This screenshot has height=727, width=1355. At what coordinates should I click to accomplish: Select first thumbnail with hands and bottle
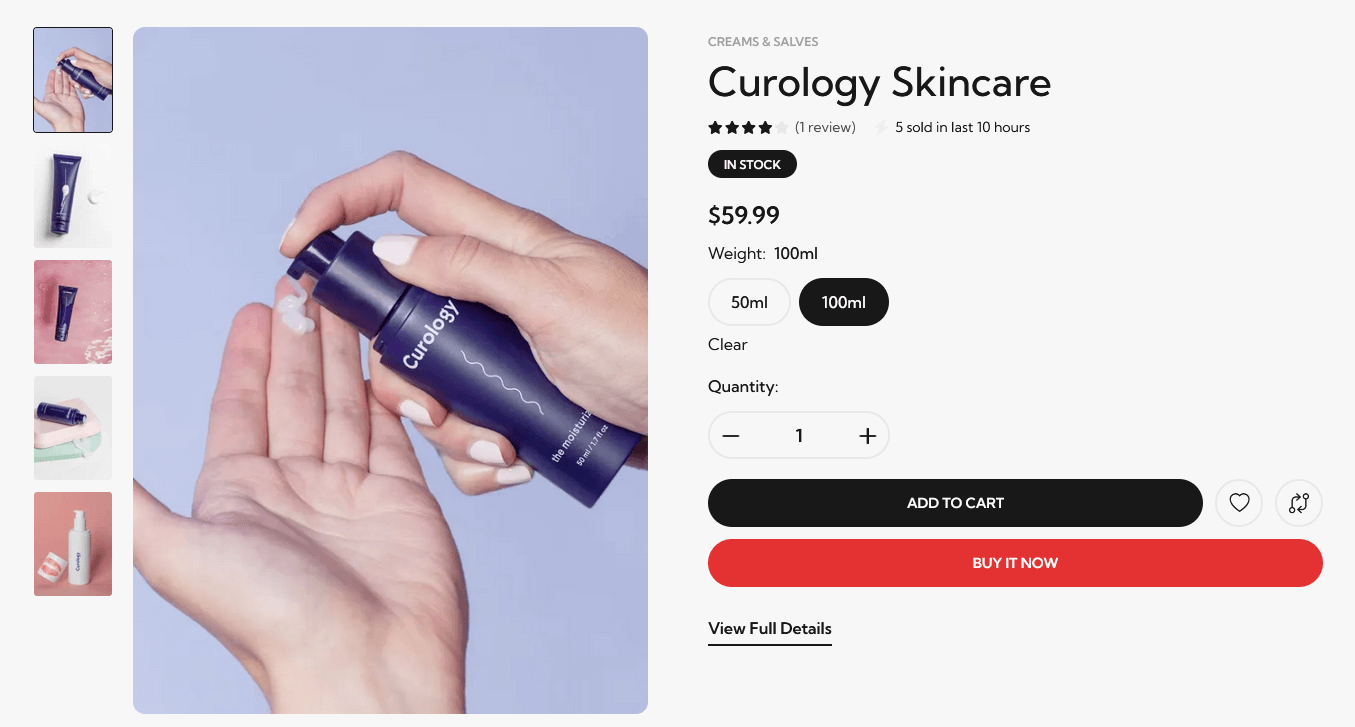(73, 80)
